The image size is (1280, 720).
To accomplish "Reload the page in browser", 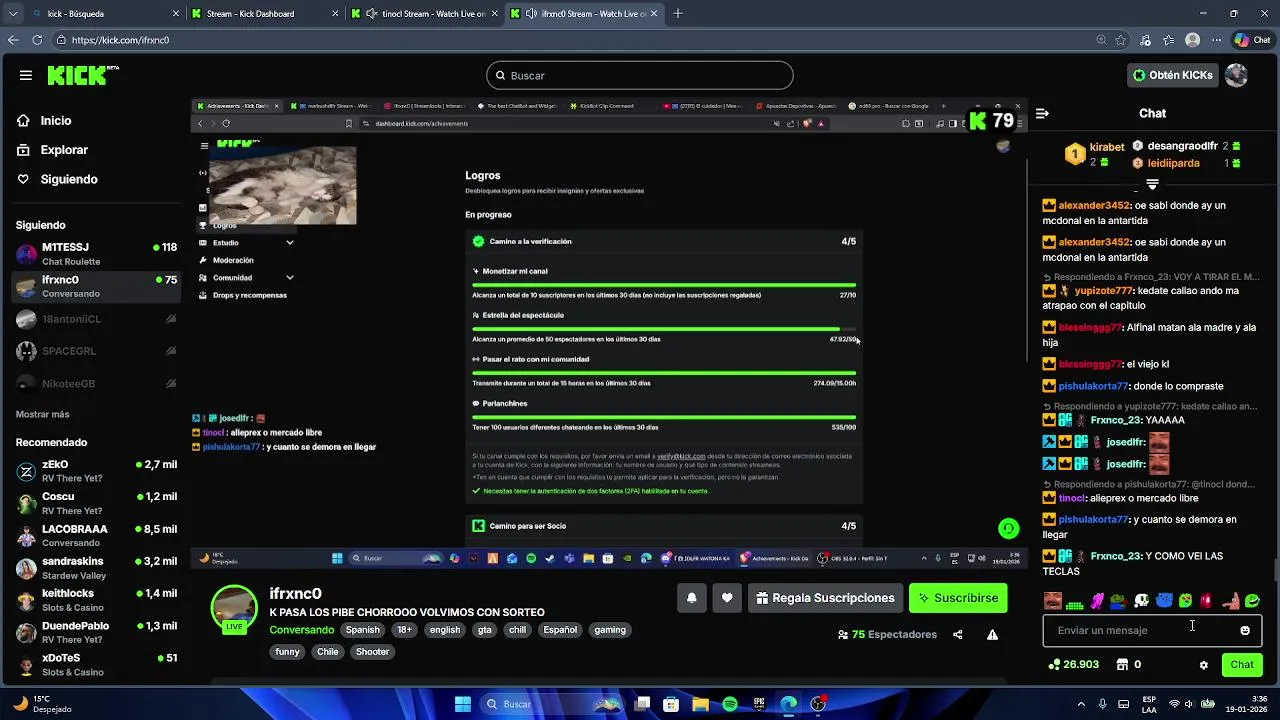I will 37,40.
